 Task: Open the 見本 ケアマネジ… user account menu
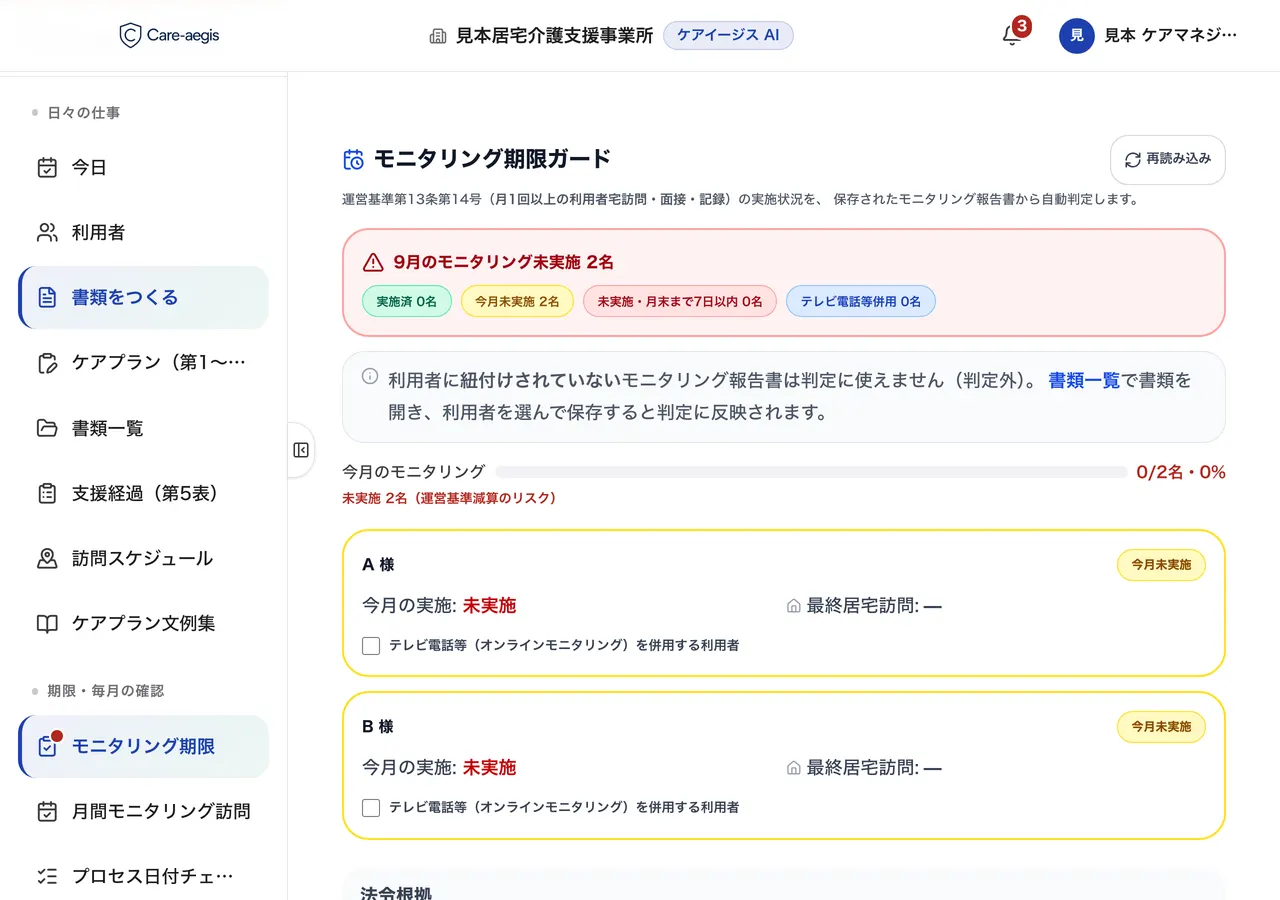tap(1150, 36)
